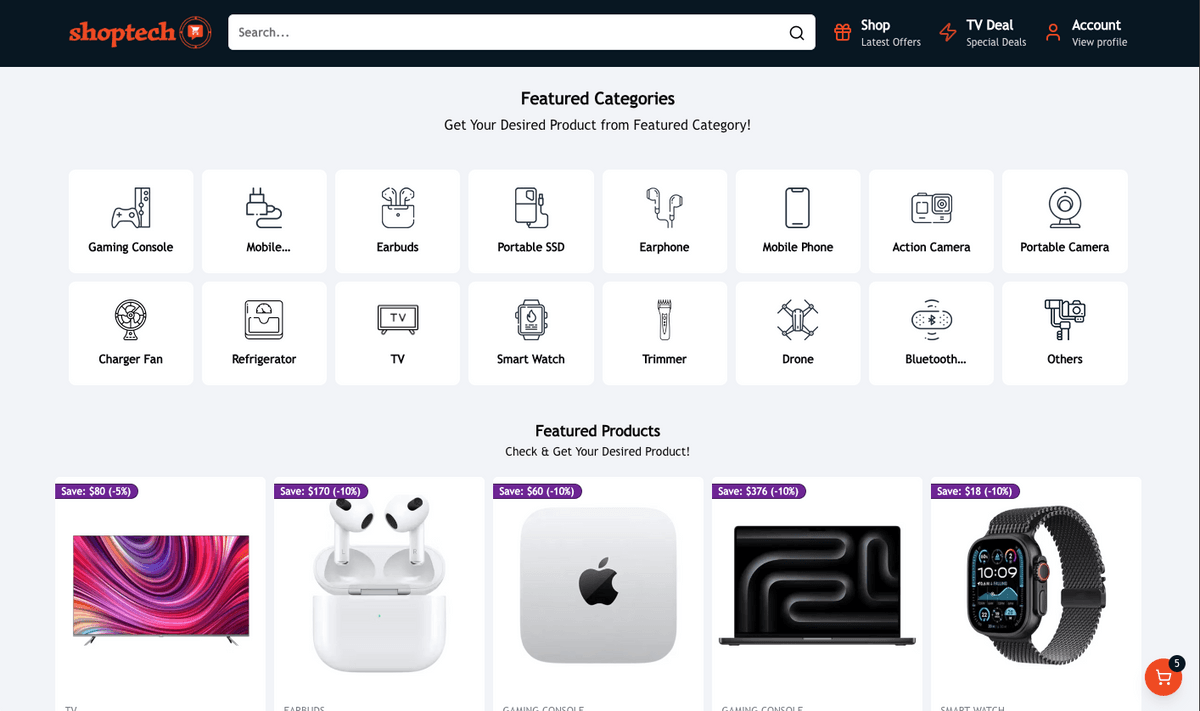
Task: Click the Save $376 (-10%) badge
Action: click(x=759, y=491)
